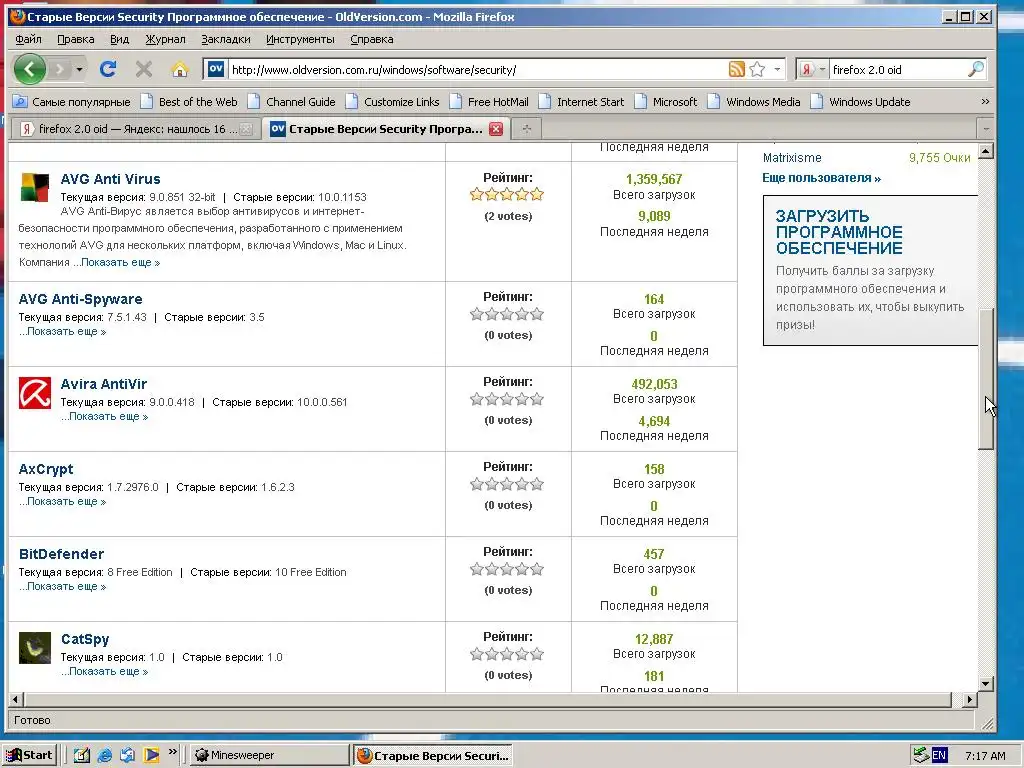Switch to the 'firefox 2.0 oid — Яндекс' tab

135,129
